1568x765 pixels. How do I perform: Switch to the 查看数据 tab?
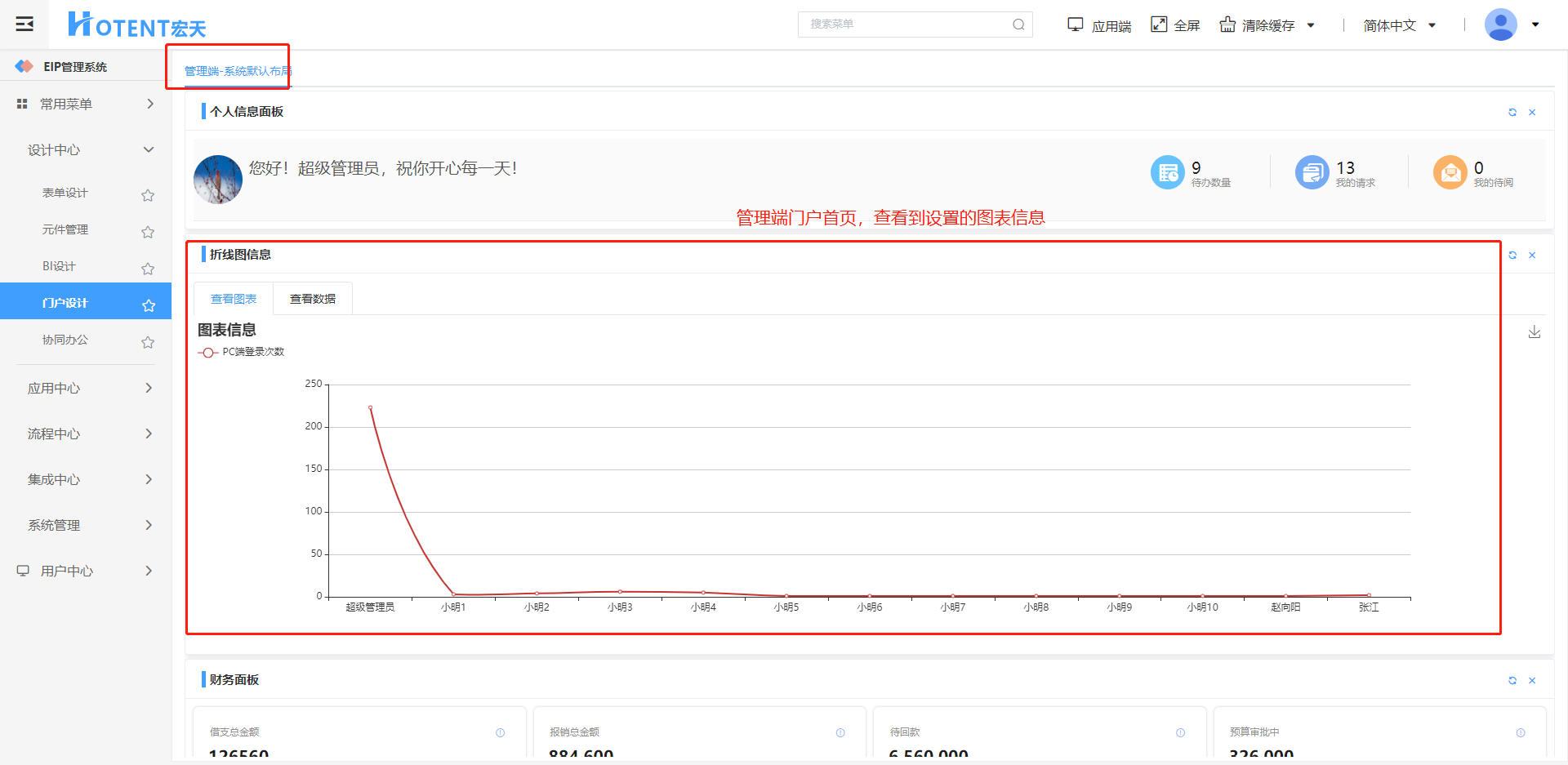[312, 299]
